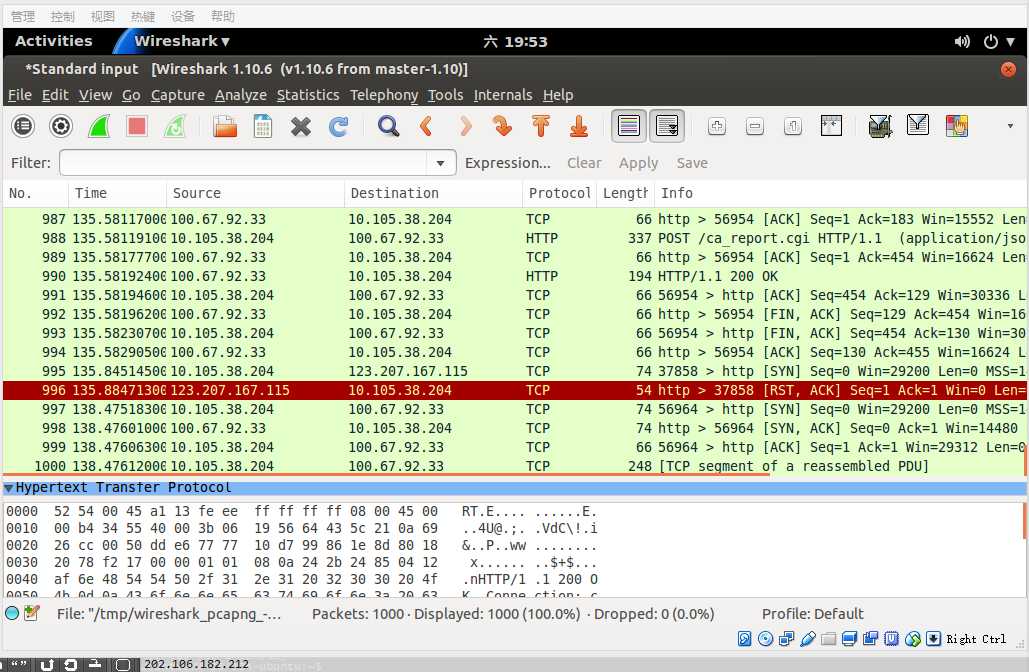Viewport: 1029px width, 672px height.
Task: Open the capture interfaces list icon
Action: click(23, 125)
